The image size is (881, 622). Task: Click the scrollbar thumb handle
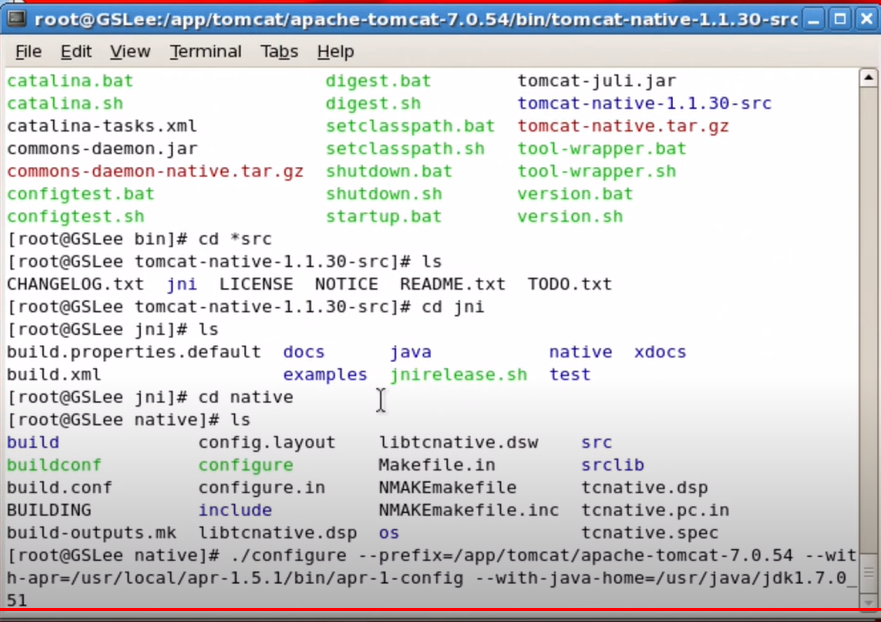868,573
